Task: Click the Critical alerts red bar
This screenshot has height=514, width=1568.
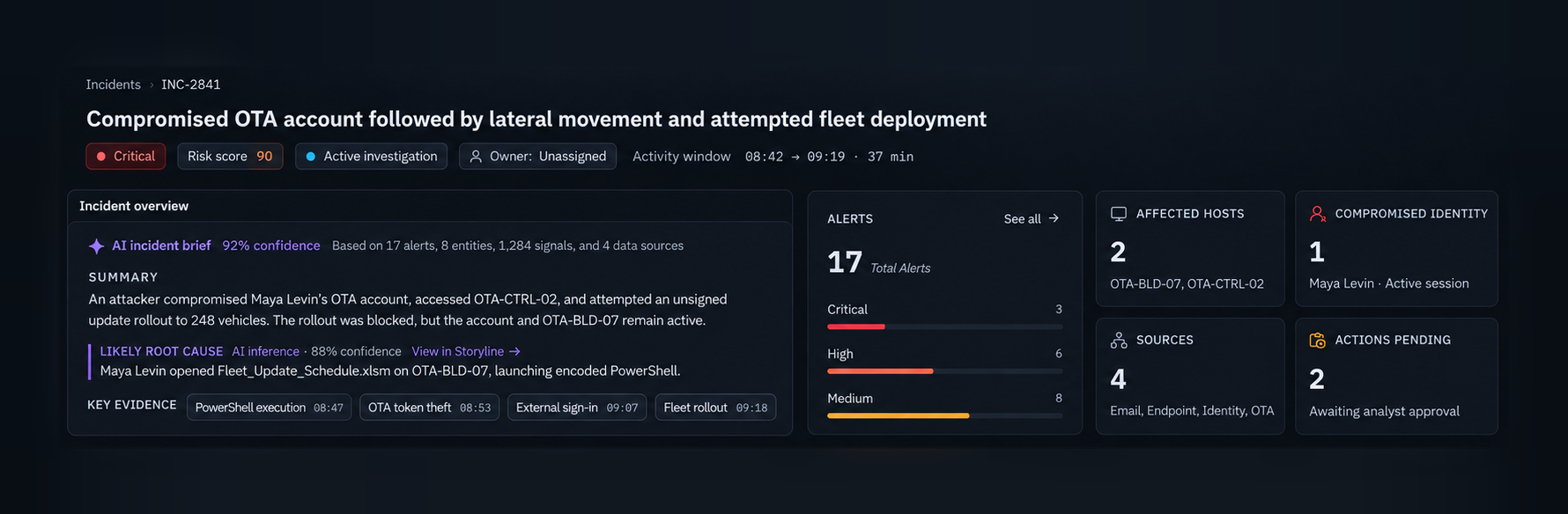Action: [855, 327]
